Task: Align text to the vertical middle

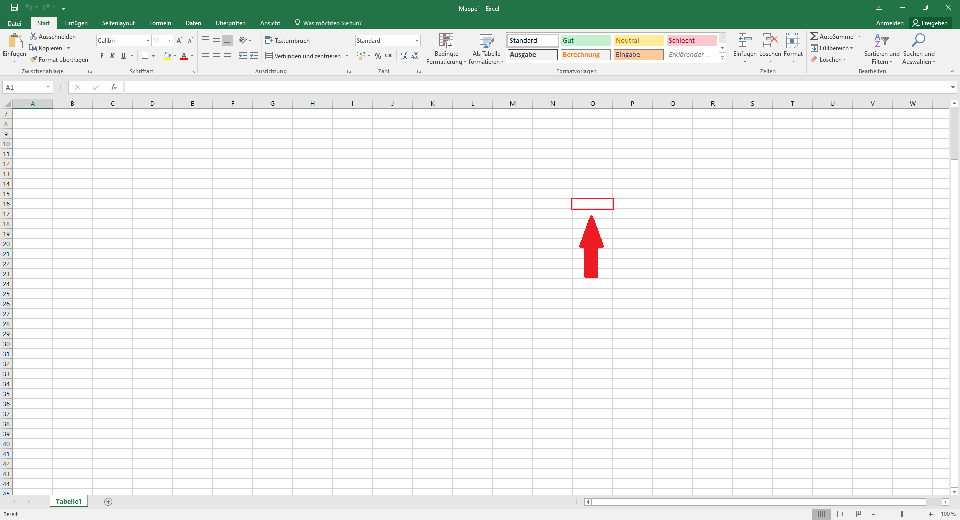Action: pos(216,40)
